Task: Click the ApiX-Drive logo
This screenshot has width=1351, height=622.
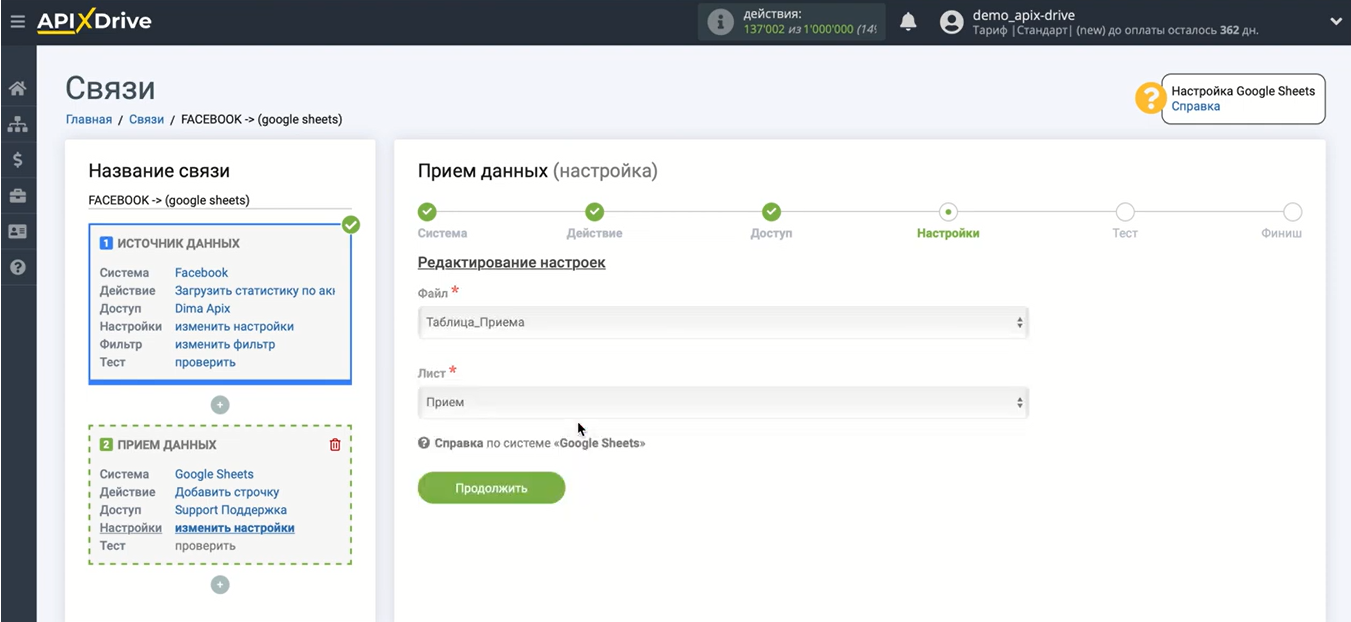Action: [x=95, y=21]
